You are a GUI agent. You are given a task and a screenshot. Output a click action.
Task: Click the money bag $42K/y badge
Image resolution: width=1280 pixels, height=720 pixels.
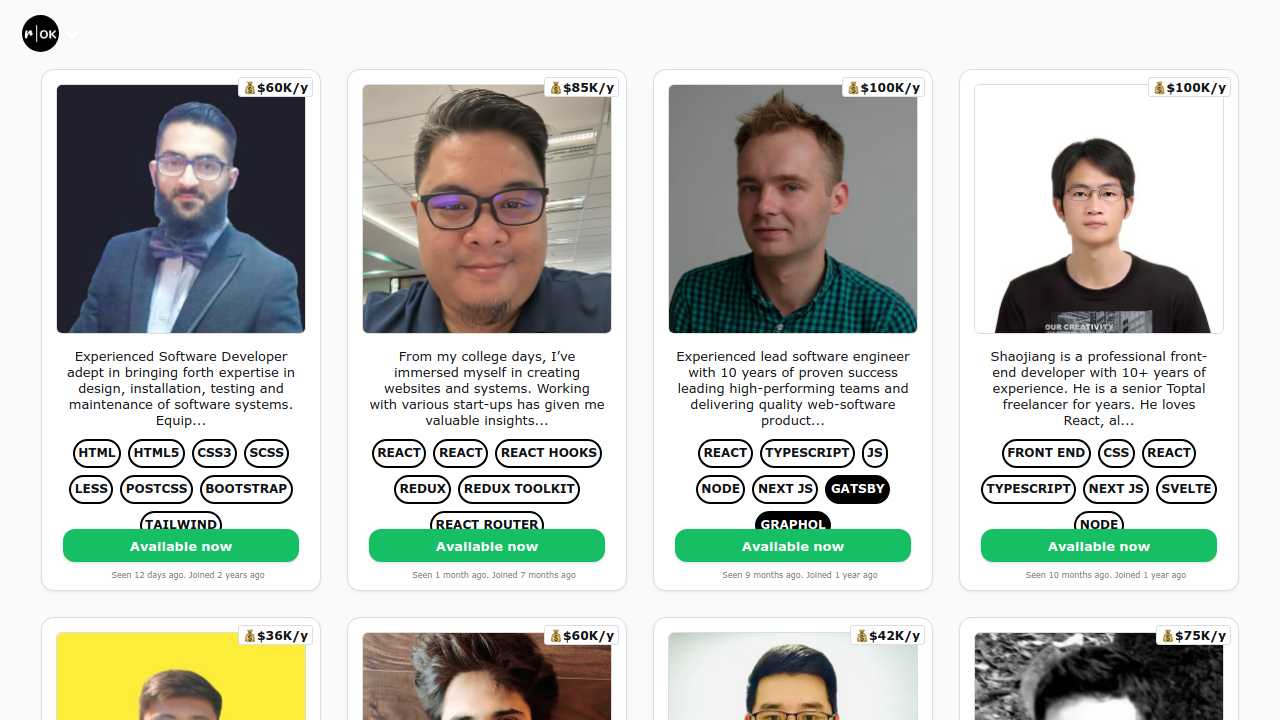[x=887, y=636]
